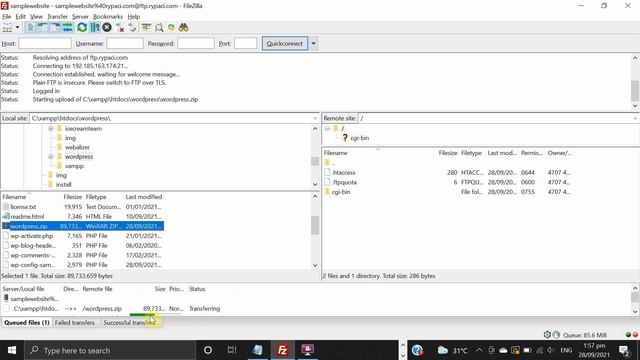Click the Quickconnect button
The image size is (640, 360).
pyautogui.click(x=285, y=43)
